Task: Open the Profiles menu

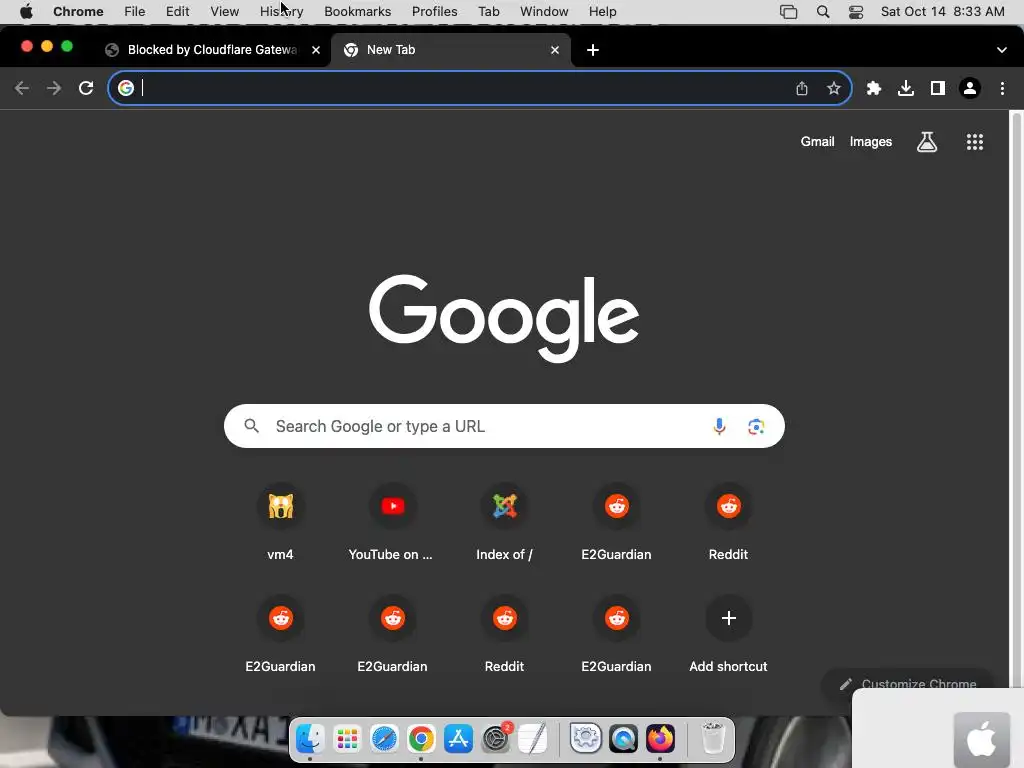Action: tap(434, 12)
